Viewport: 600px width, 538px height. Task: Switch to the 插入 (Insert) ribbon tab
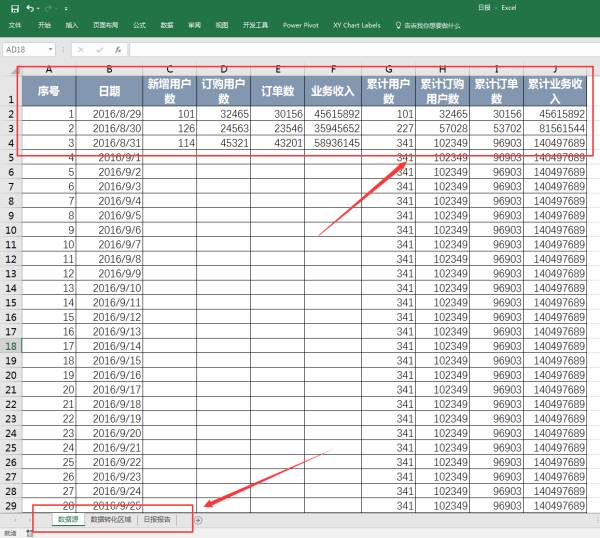coord(71,25)
